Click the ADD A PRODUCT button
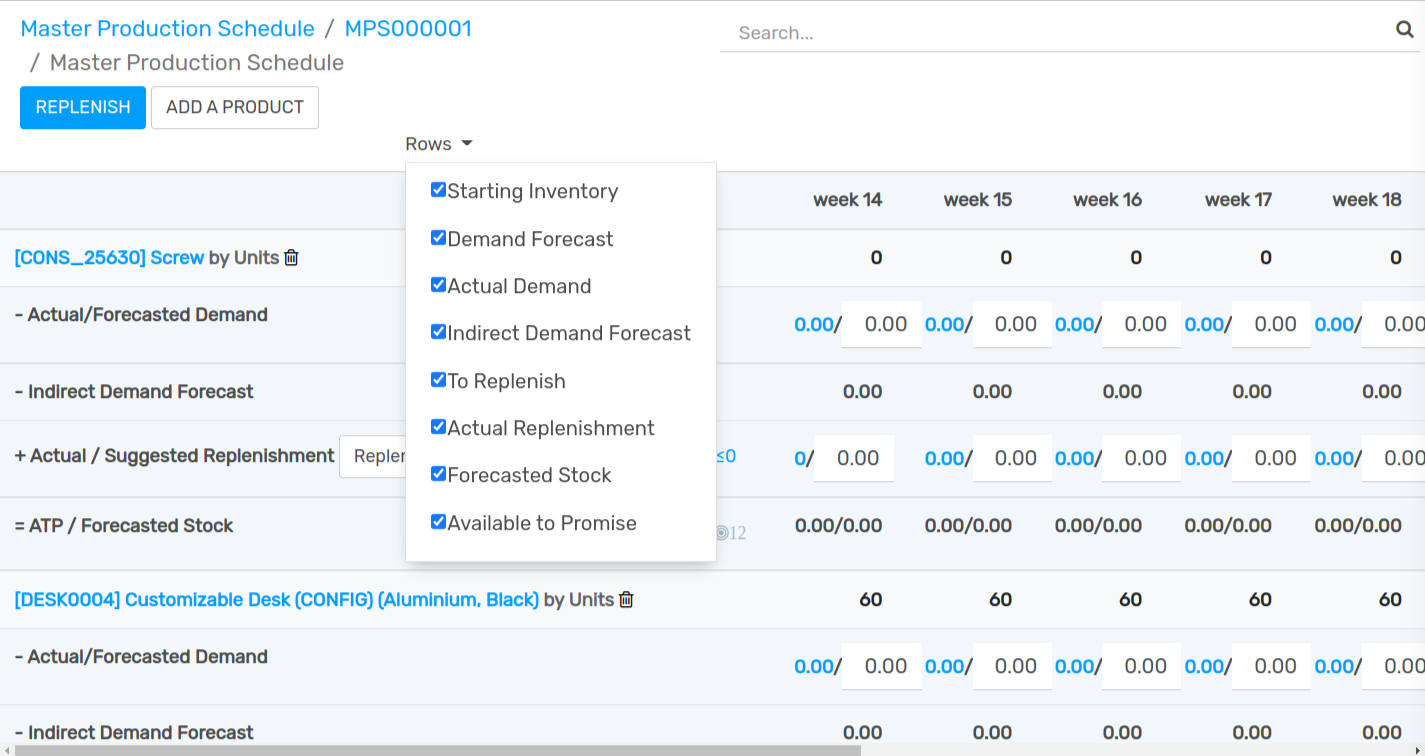Screen dimensions: 1425x756 coord(235,107)
